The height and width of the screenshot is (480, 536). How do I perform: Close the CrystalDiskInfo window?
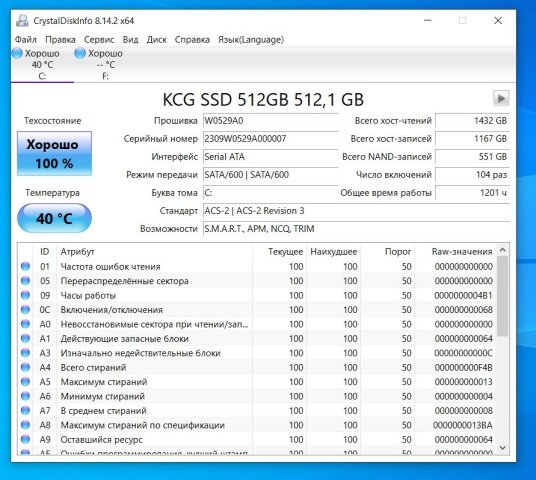[x=498, y=21]
